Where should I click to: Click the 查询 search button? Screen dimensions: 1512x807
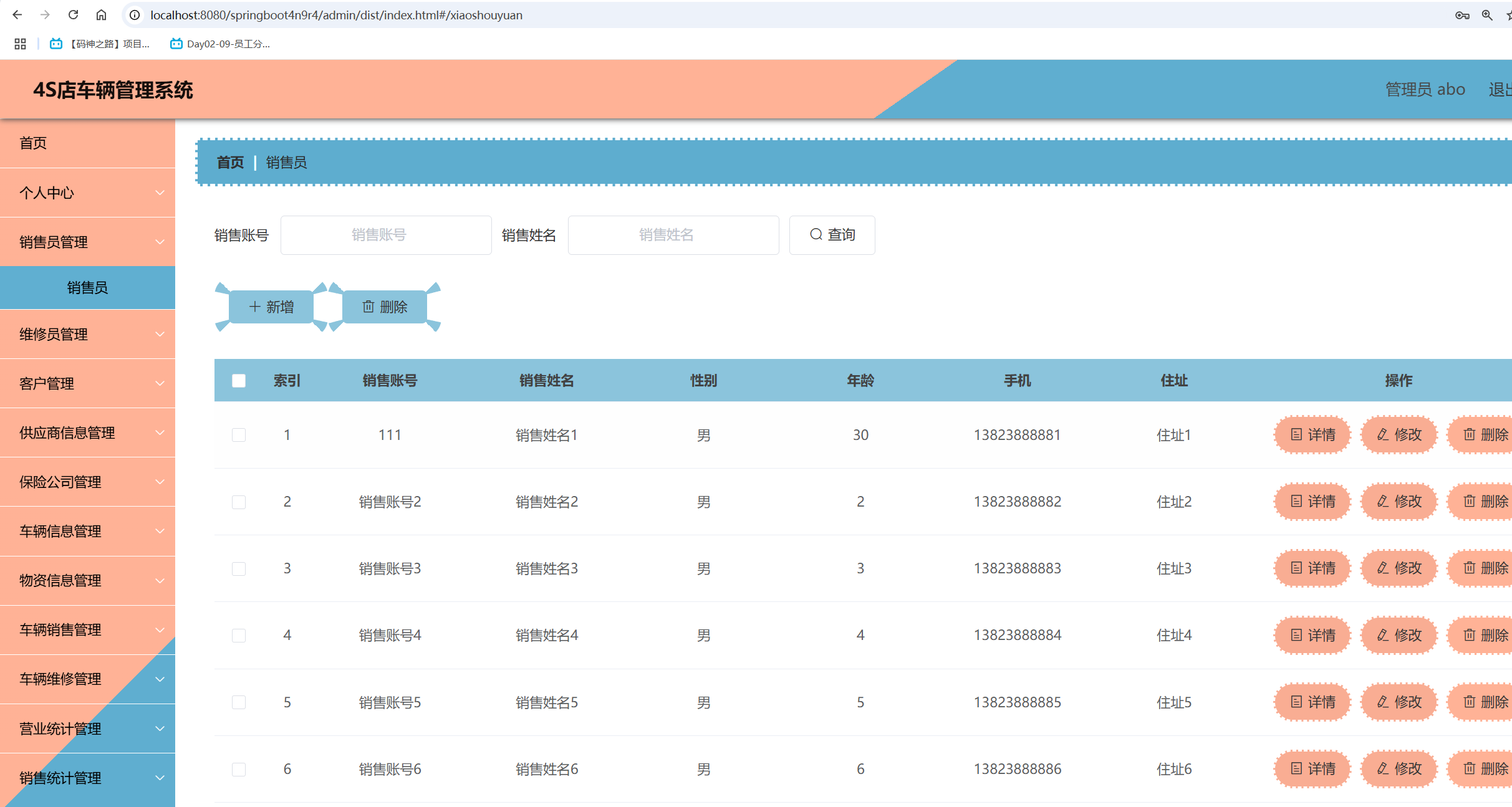click(x=832, y=234)
